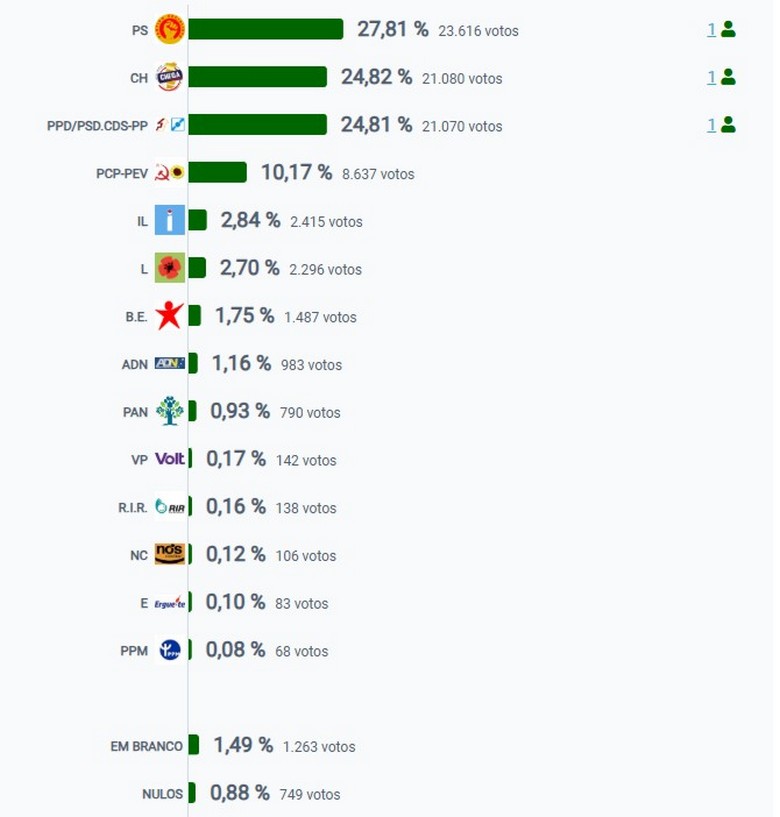Click the Chega party logo
This screenshot has height=817, width=780.
170,78
